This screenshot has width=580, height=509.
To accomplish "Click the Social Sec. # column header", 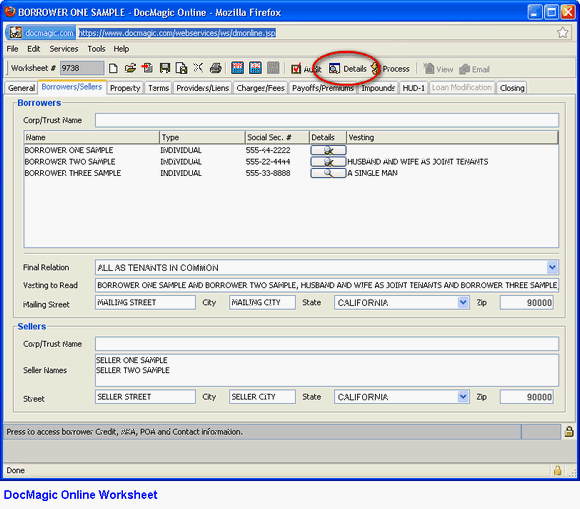I will pos(277,137).
